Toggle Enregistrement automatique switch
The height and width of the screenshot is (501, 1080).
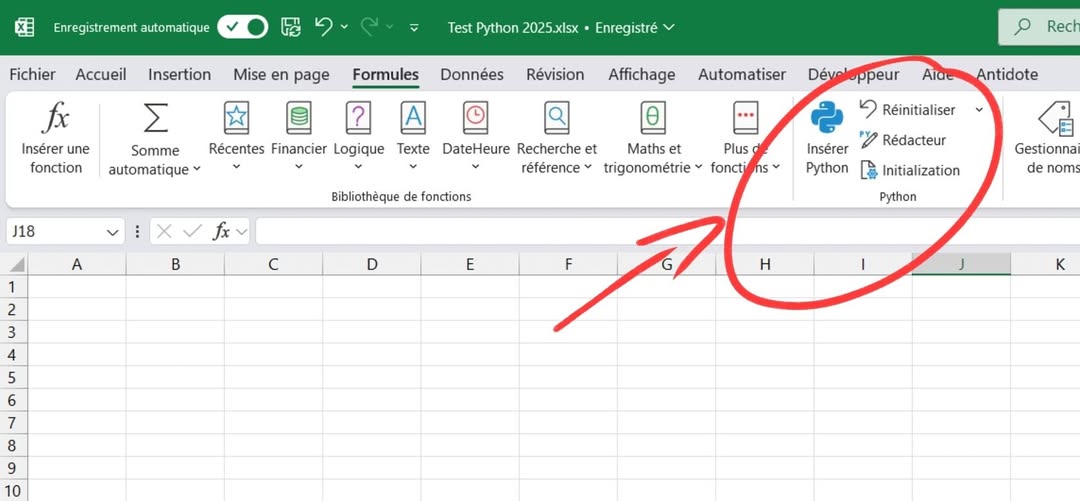tap(242, 28)
